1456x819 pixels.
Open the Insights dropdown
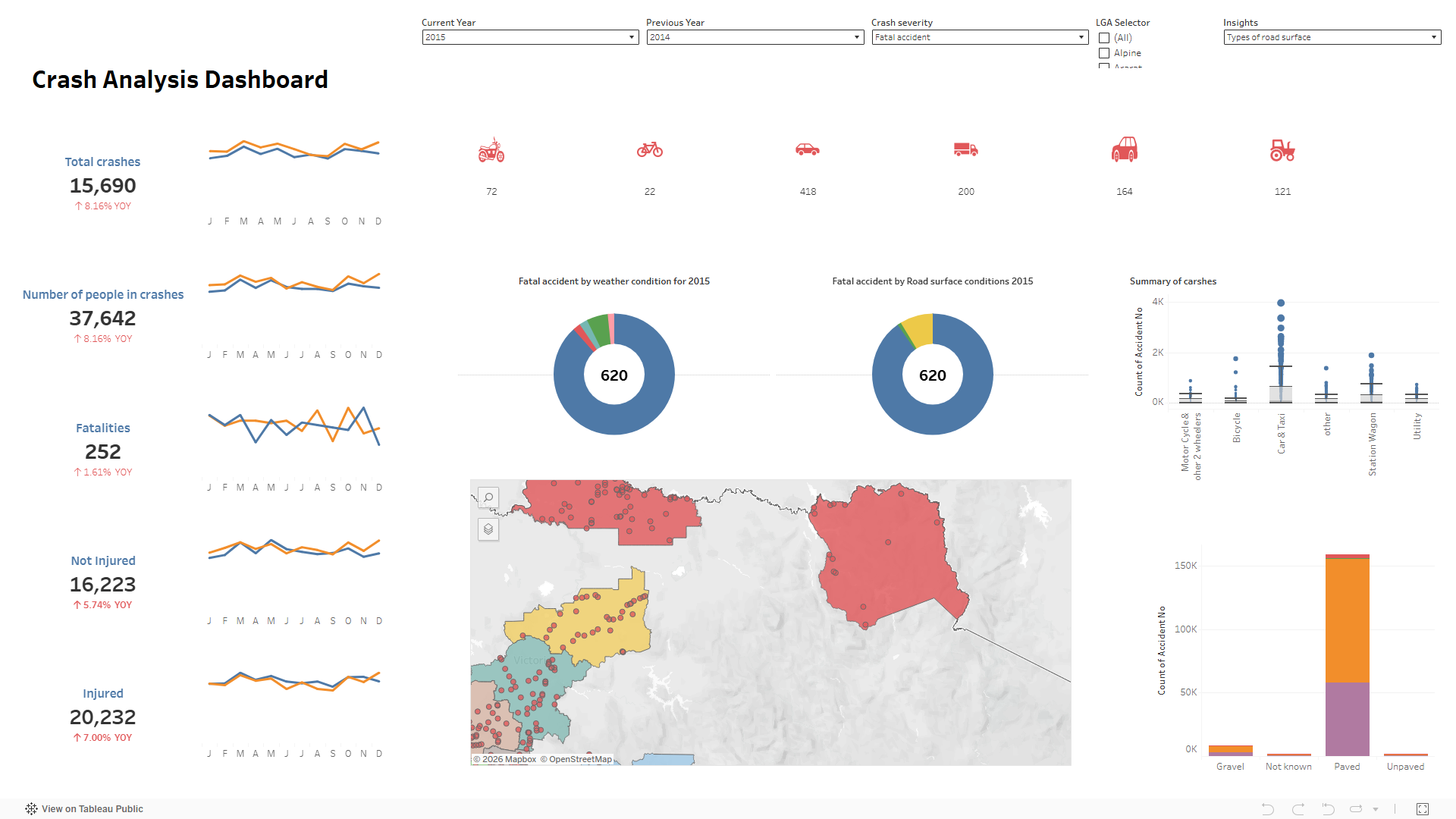(1432, 37)
